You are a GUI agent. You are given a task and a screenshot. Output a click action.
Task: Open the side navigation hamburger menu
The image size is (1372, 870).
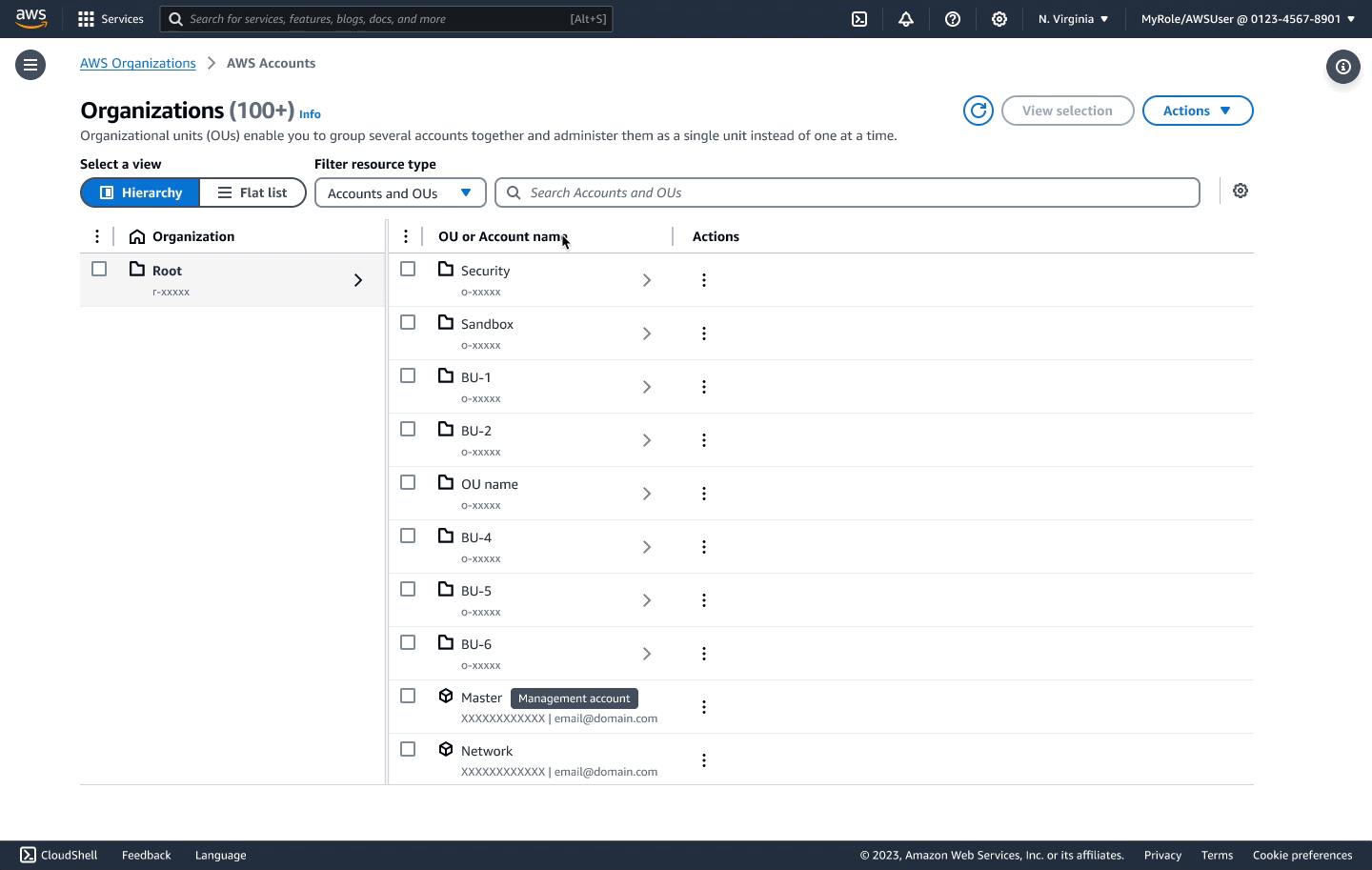click(x=30, y=65)
